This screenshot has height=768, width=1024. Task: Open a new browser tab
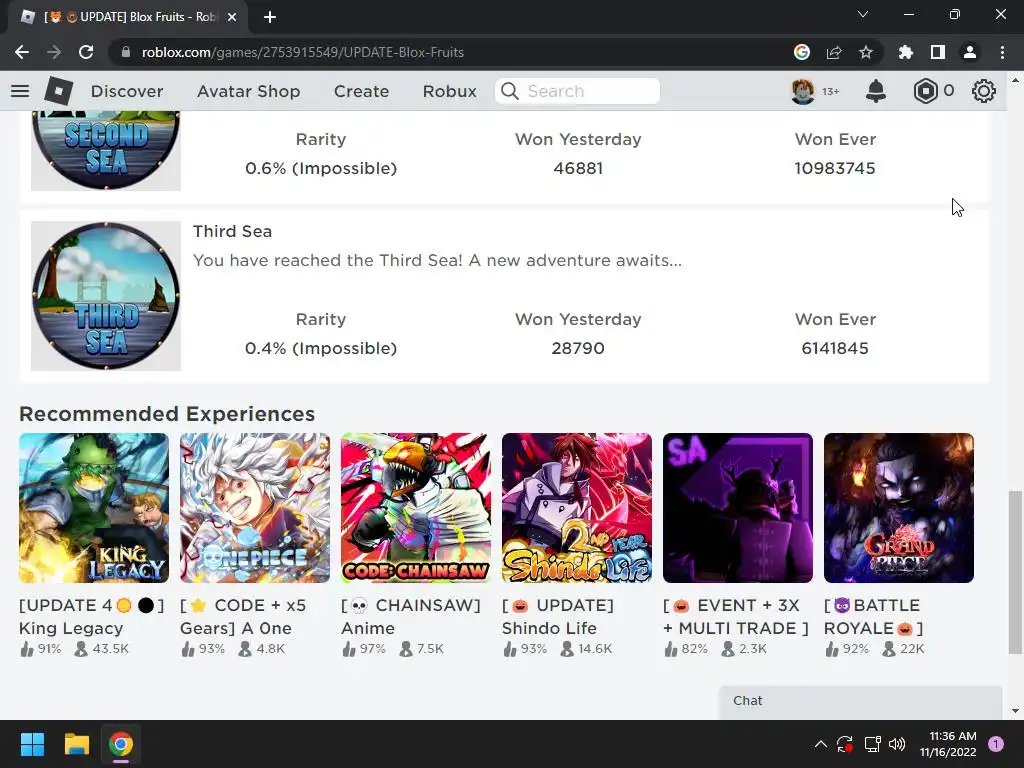pos(270,17)
